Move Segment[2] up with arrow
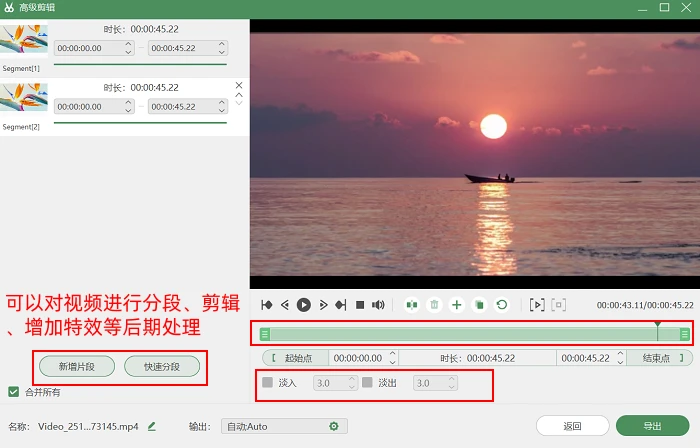Viewport: 700px width, 448px height. click(239, 95)
